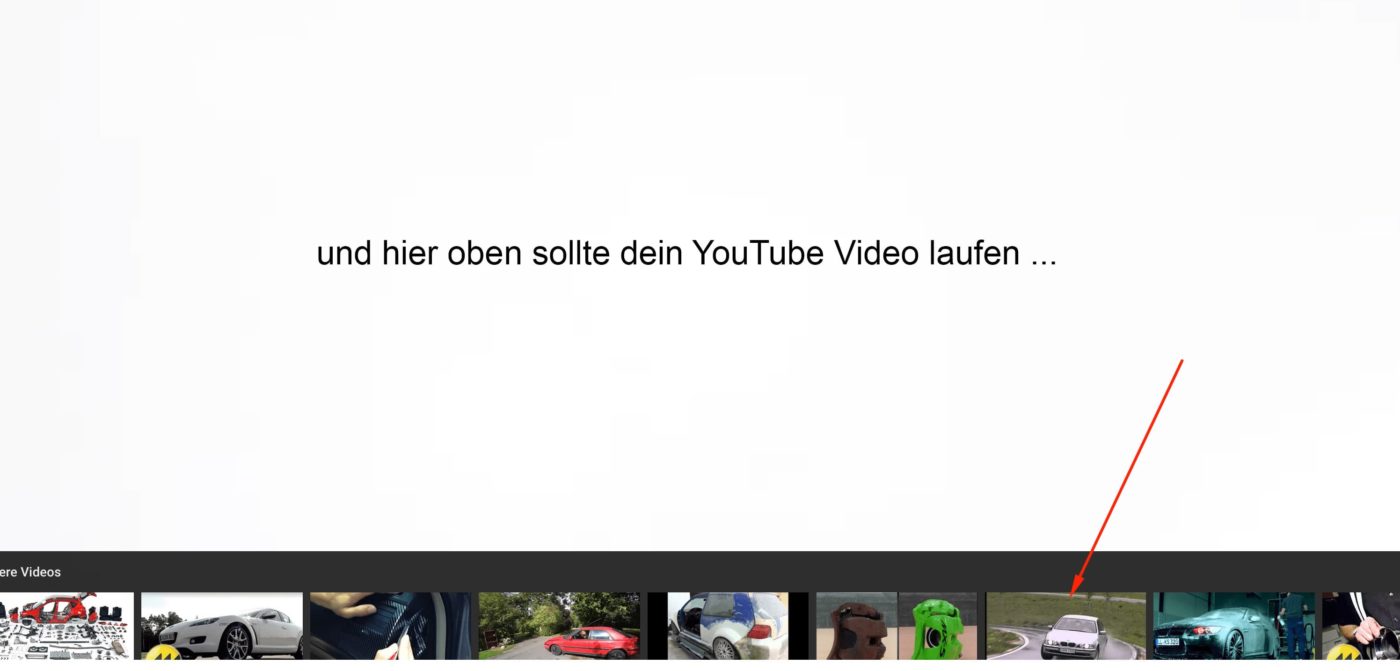Click the trees behind the red coupe
Viewport: 1400px width, 671px height.
click(x=560, y=608)
